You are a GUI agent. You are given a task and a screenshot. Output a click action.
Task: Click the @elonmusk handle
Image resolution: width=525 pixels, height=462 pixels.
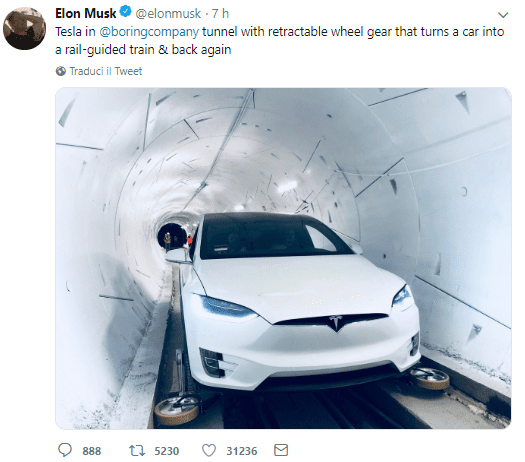(x=168, y=14)
